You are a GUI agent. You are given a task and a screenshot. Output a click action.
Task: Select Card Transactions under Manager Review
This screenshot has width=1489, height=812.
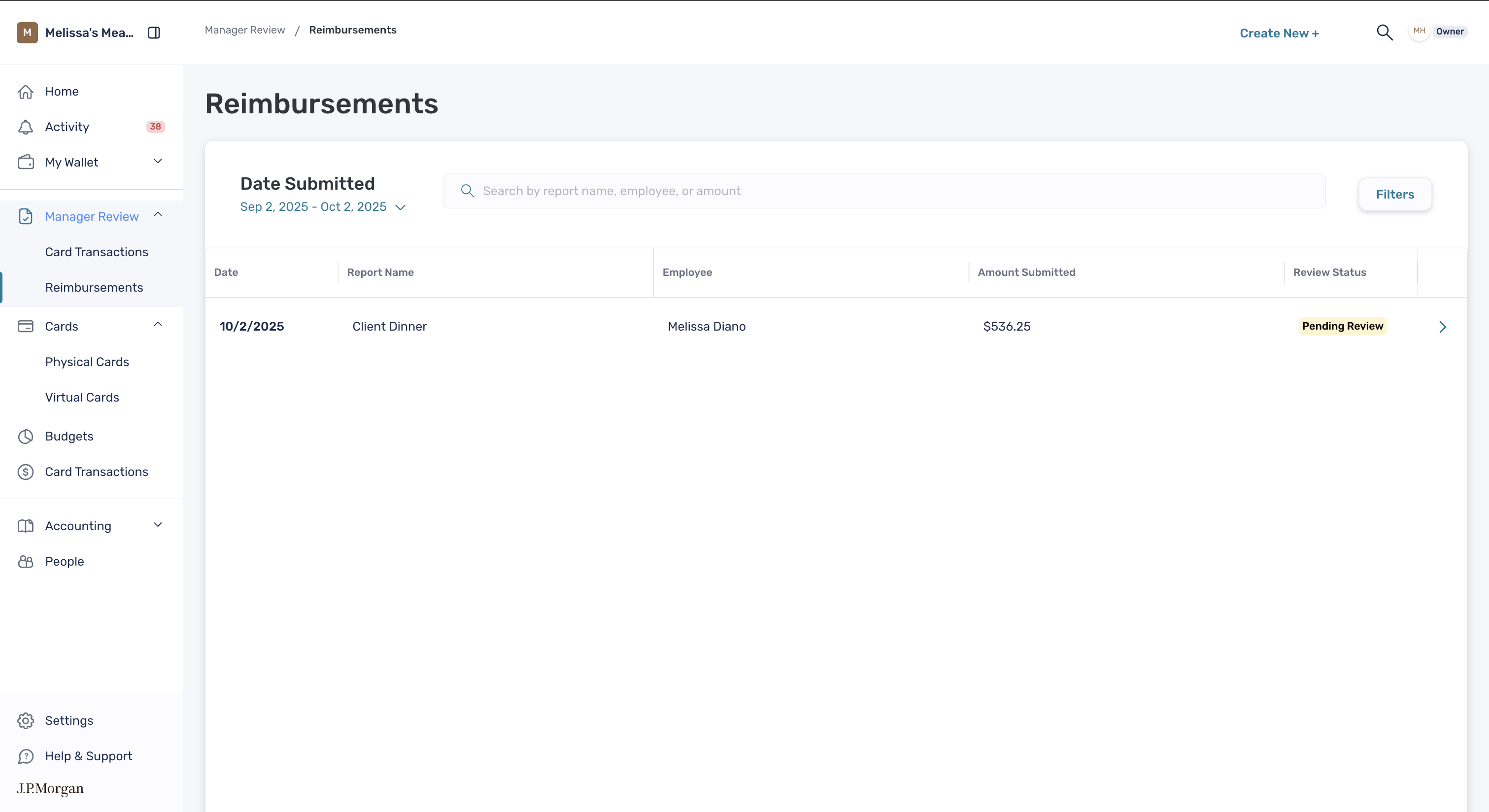(x=97, y=252)
